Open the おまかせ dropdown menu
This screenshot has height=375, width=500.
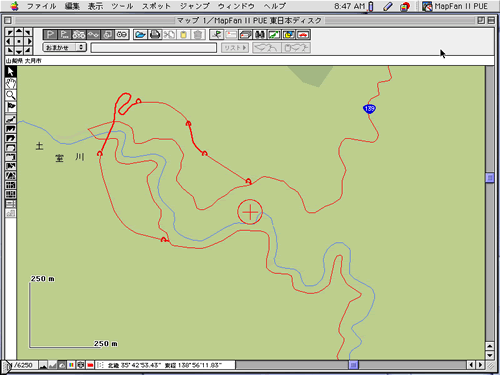click(x=65, y=47)
